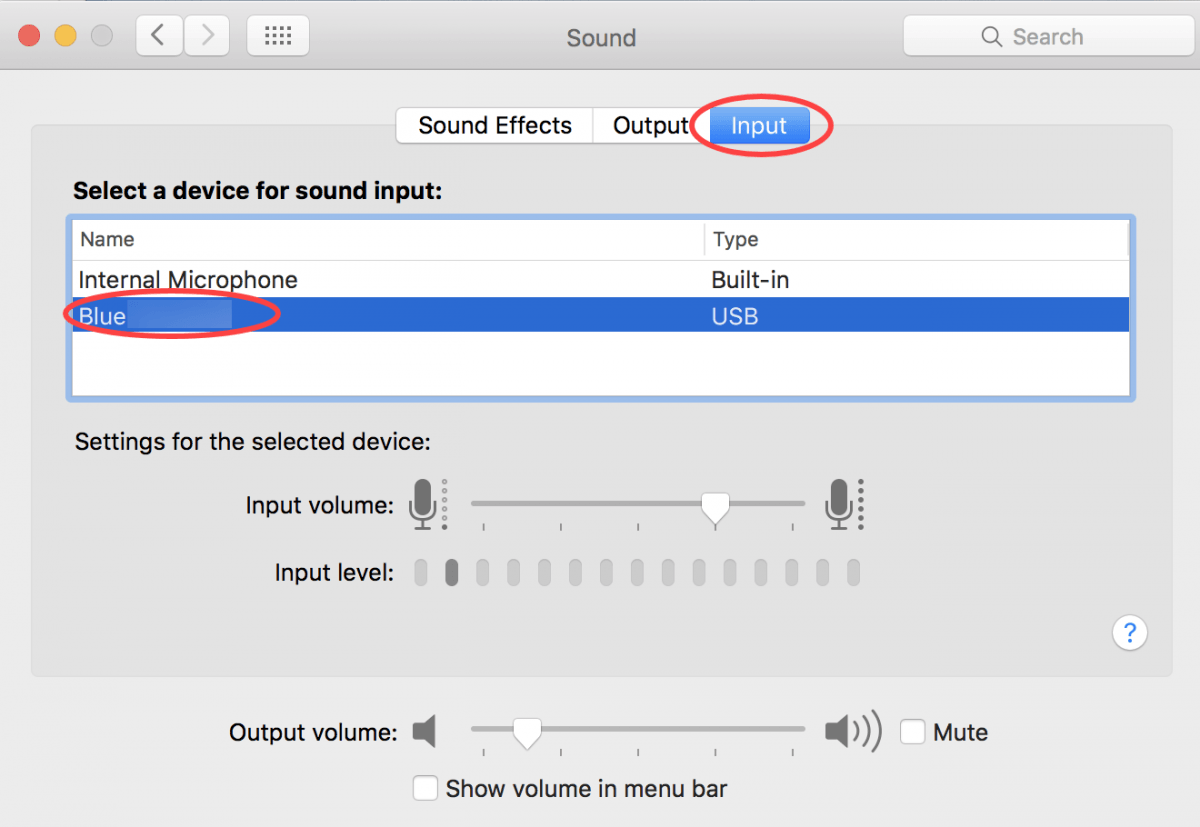Click the high input volume microphone icon
Screen dimensions: 1200x827
coord(838,504)
